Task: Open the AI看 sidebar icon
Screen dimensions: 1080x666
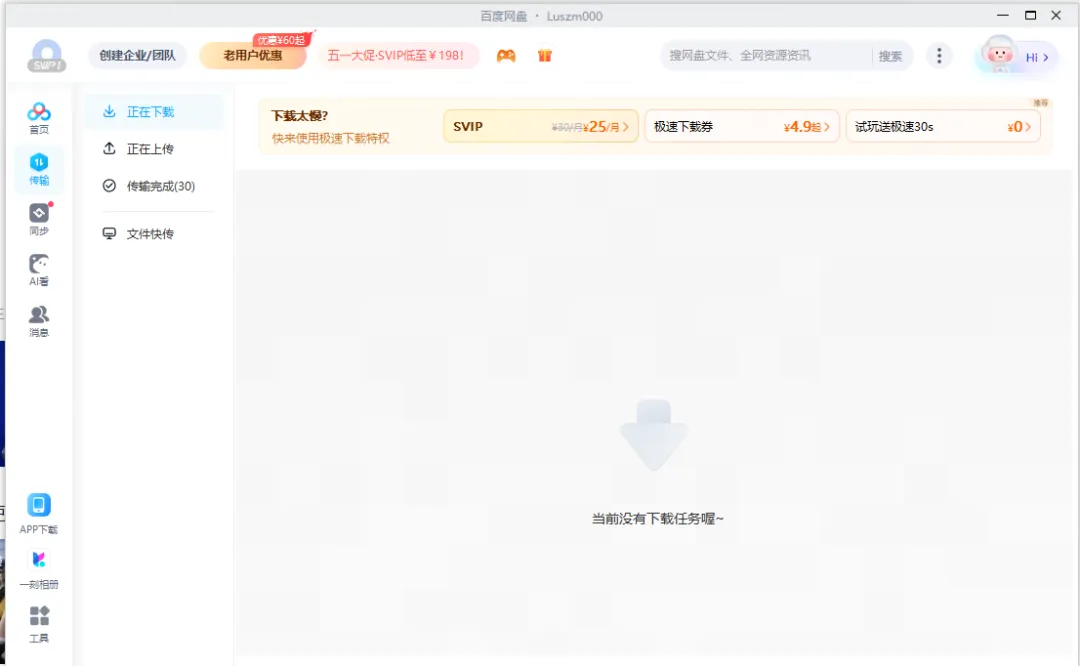Action: 39,270
